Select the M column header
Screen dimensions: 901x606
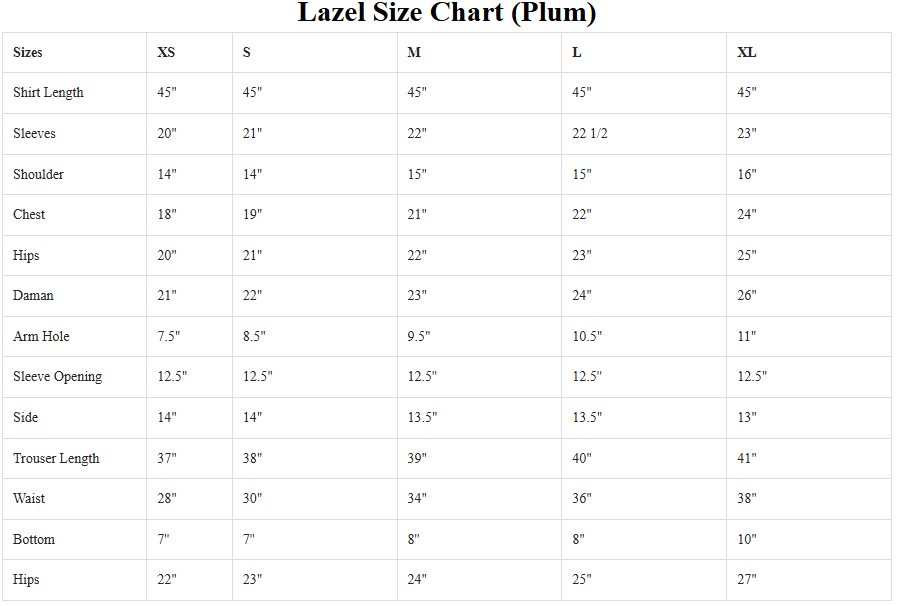414,53
